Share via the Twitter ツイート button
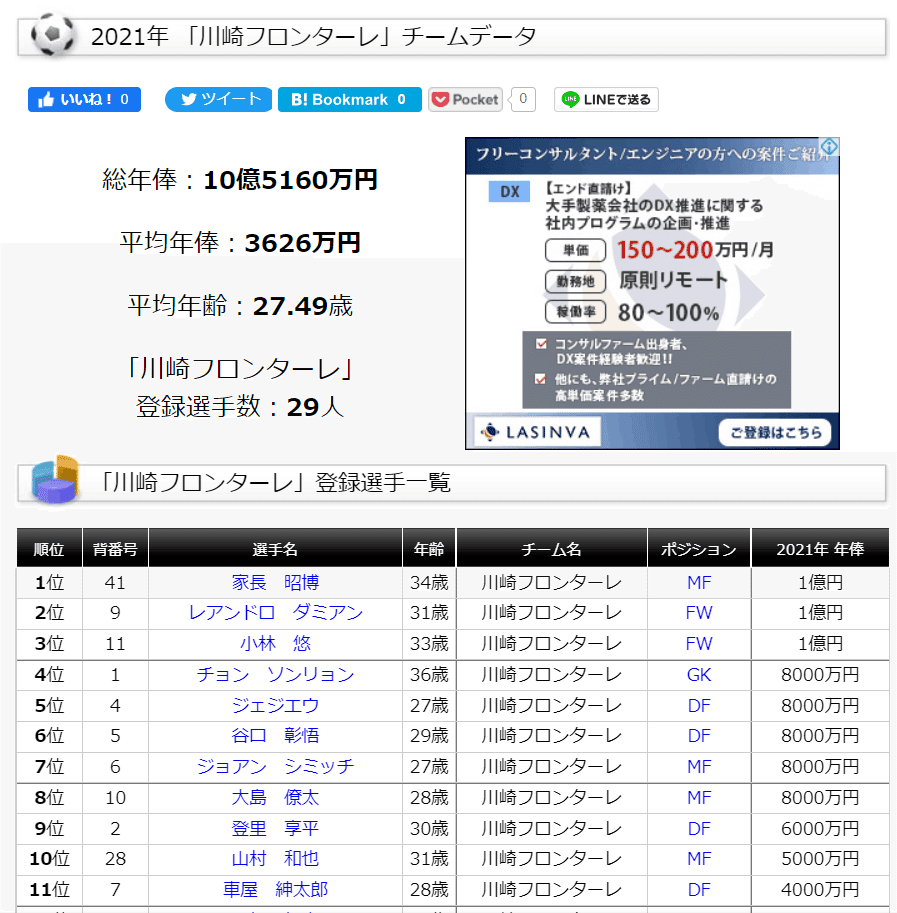897x913 pixels. coord(218,100)
